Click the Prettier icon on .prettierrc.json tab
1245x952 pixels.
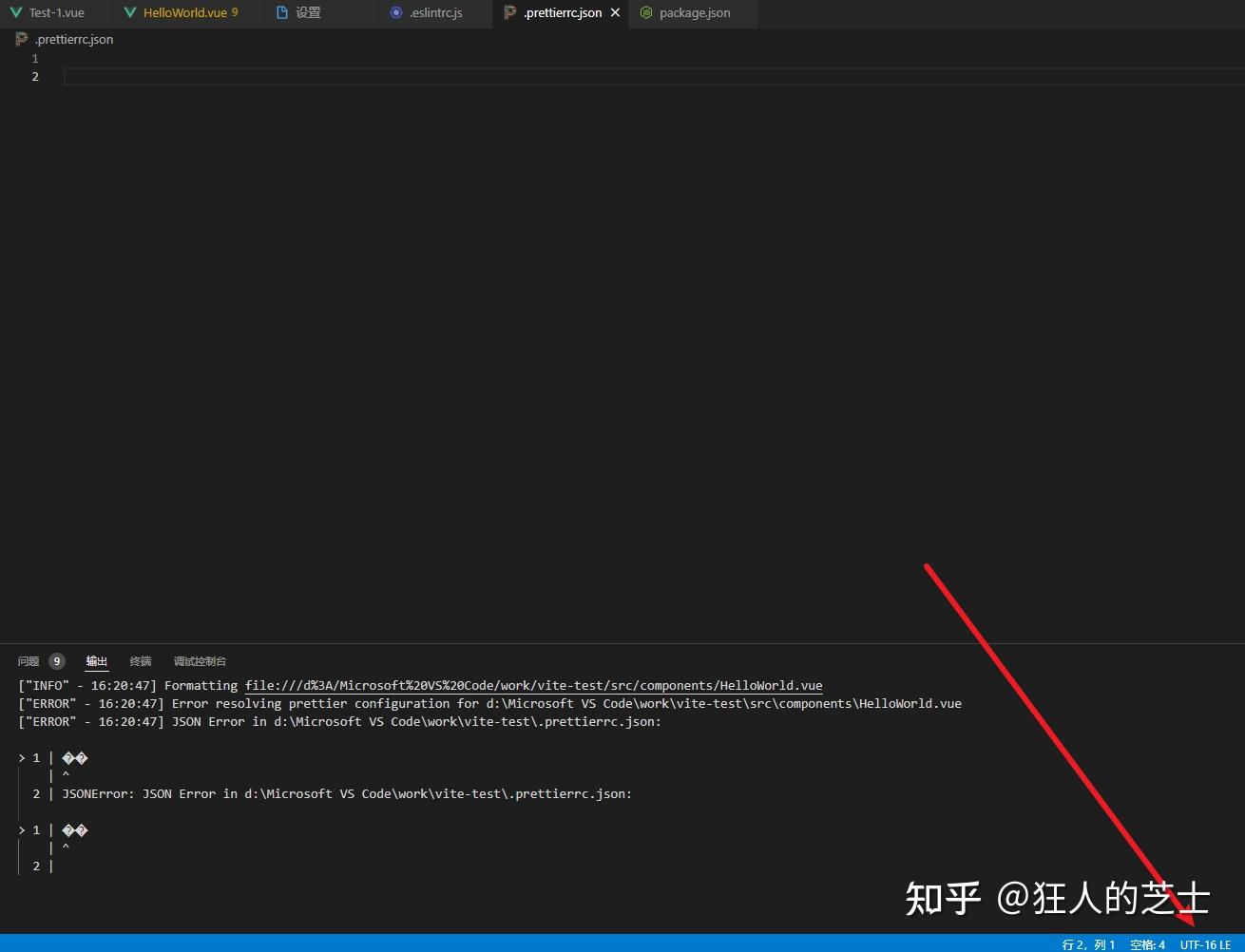(511, 13)
